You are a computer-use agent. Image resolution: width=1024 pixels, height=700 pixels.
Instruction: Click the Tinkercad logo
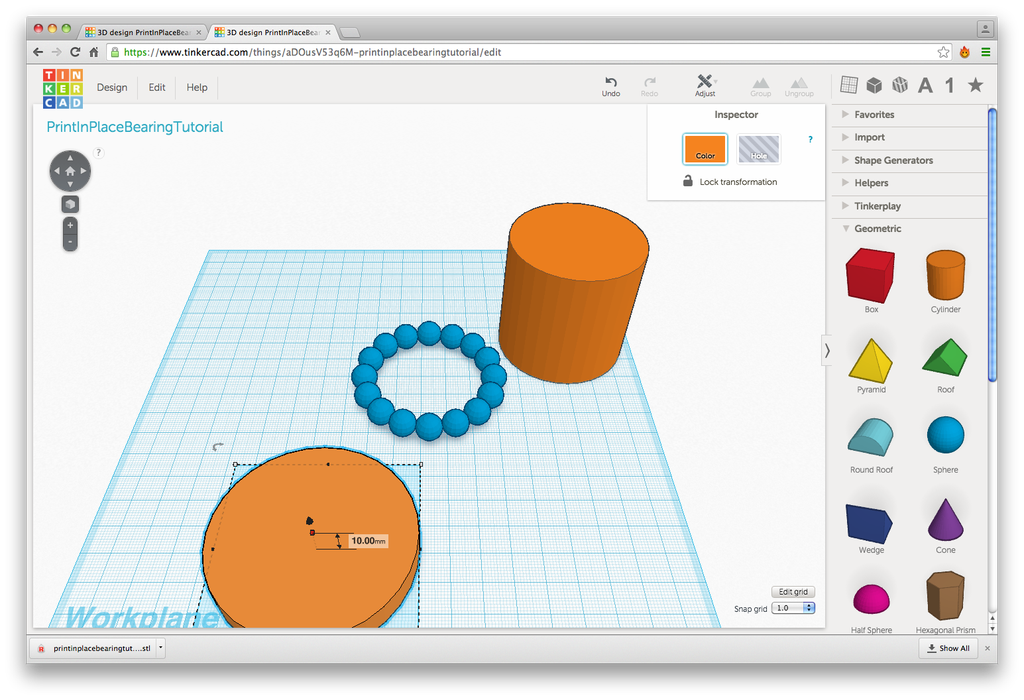63,88
